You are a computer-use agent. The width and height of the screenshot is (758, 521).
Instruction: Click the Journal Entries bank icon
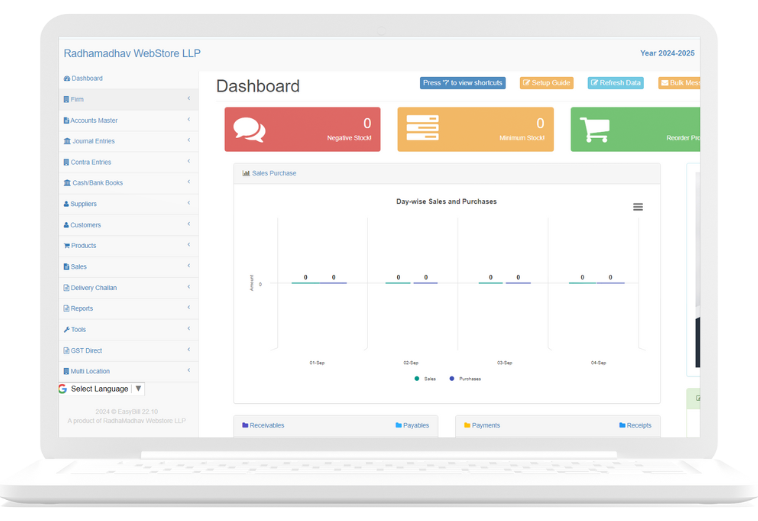[x=67, y=141]
